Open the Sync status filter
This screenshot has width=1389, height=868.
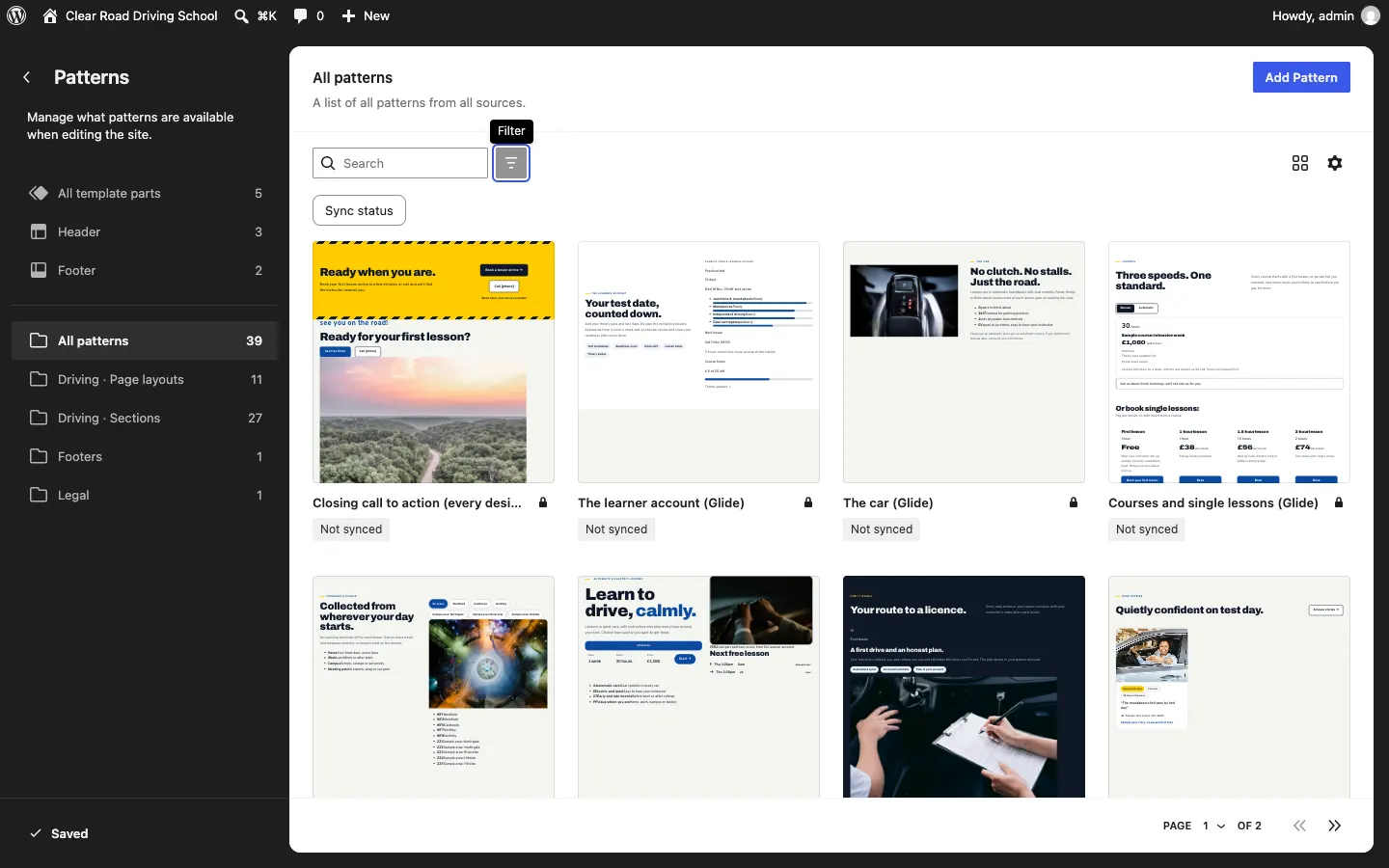click(359, 210)
